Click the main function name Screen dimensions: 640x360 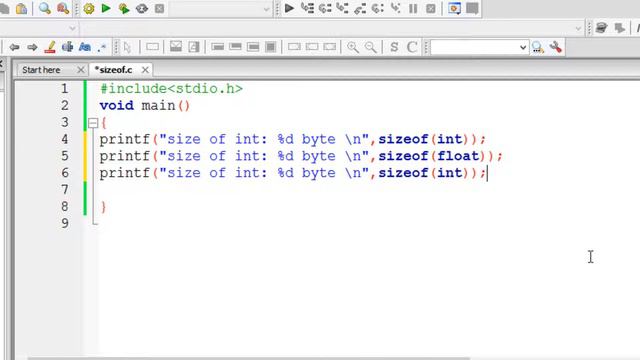pos(158,106)
